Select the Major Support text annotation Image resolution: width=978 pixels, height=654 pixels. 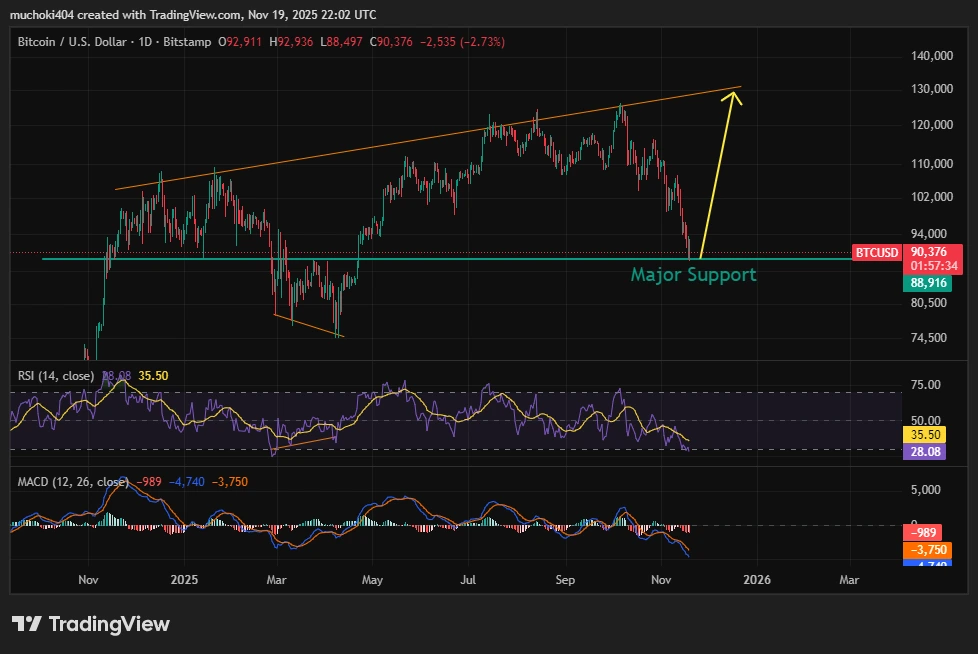tap(693, 274)
